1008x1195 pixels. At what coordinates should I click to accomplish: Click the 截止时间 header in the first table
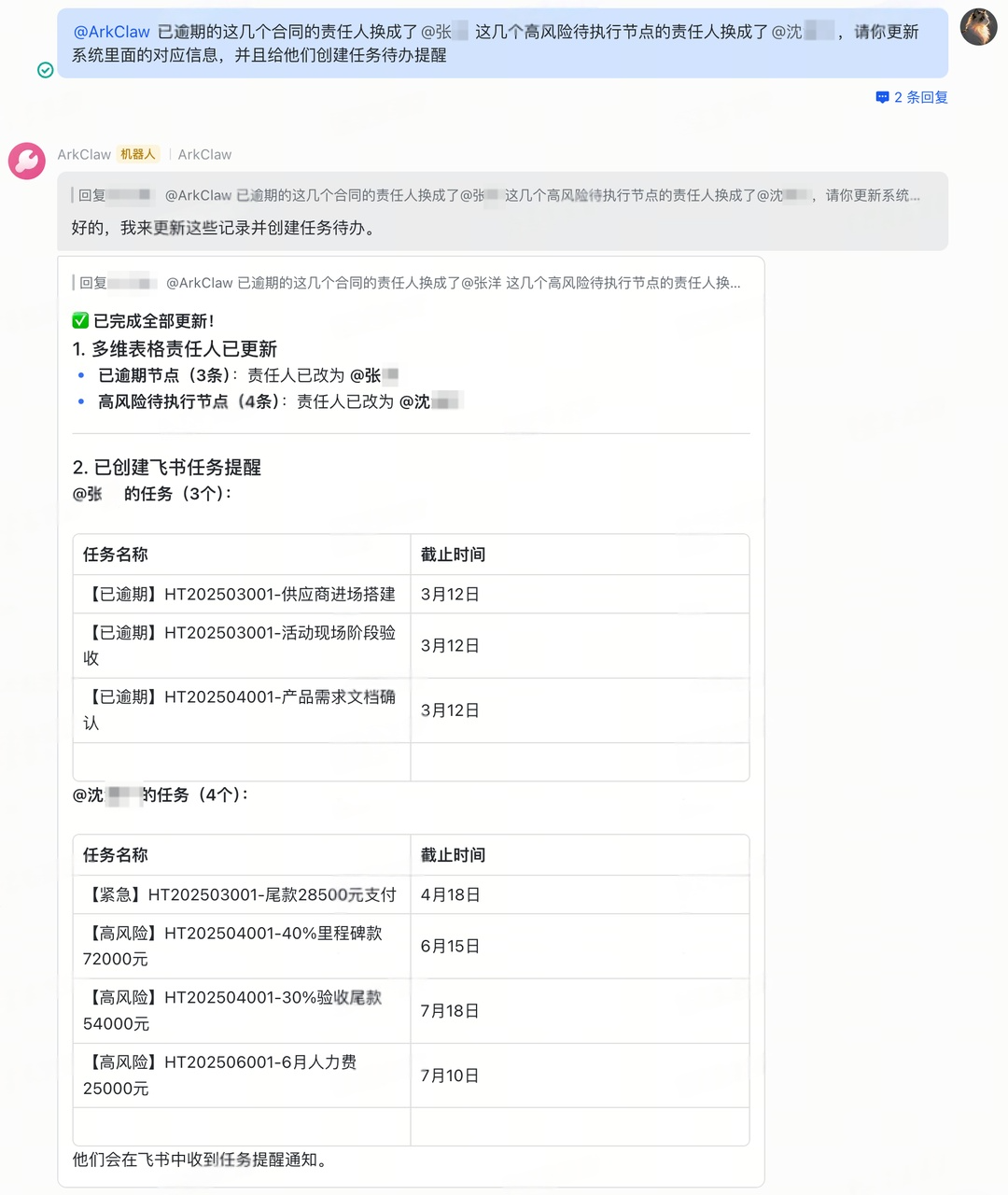pyautogui.click(x=453, y=555)
